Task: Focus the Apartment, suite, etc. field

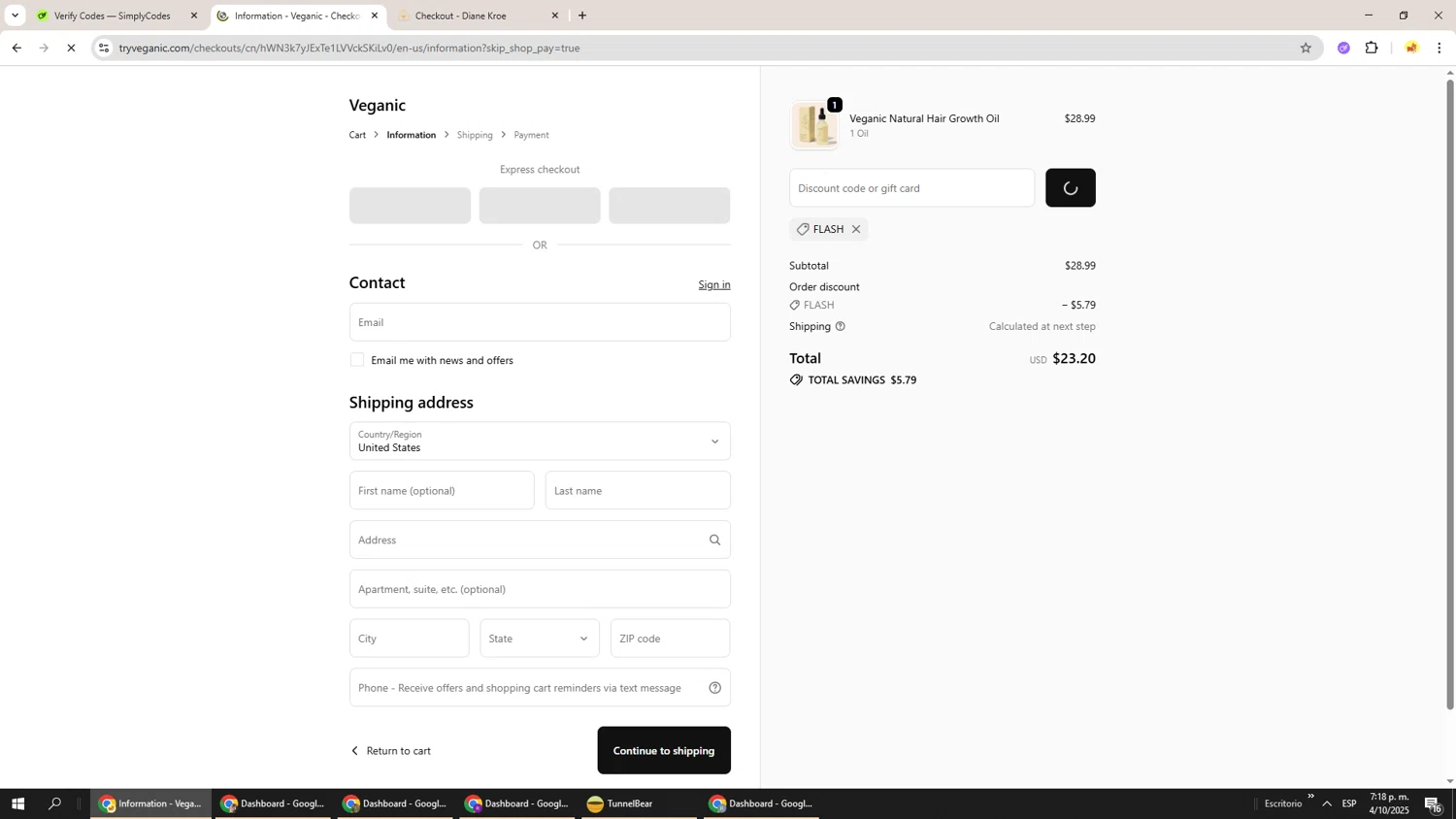Action: 540,589
